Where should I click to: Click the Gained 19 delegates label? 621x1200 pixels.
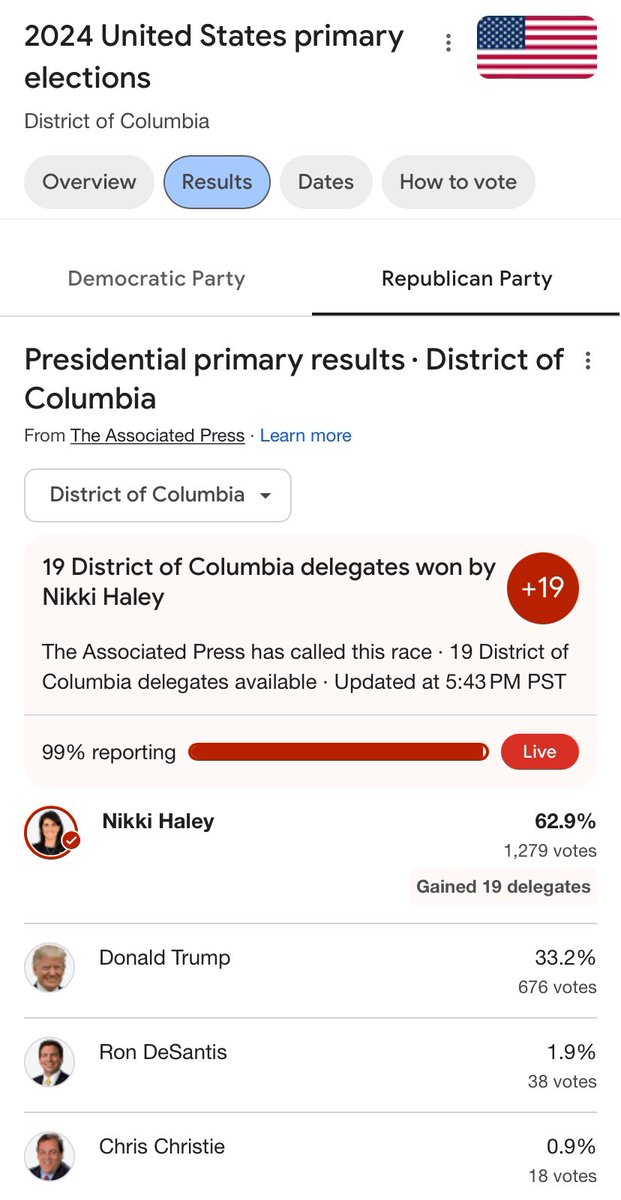(503, 887)
